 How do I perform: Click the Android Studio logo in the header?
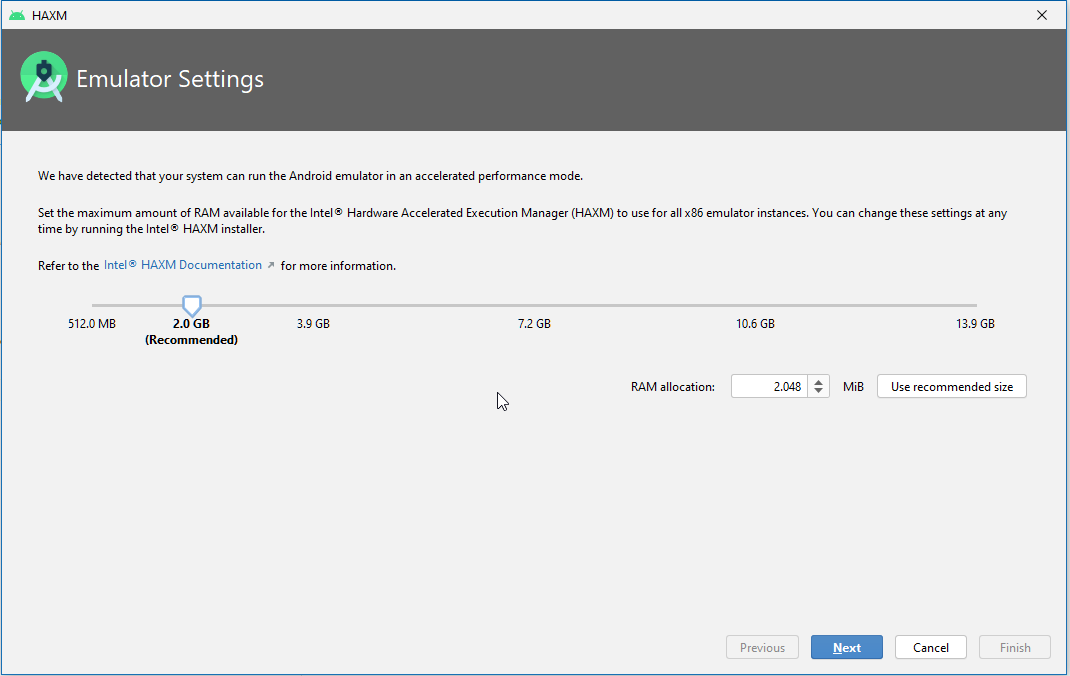[44, 79]
